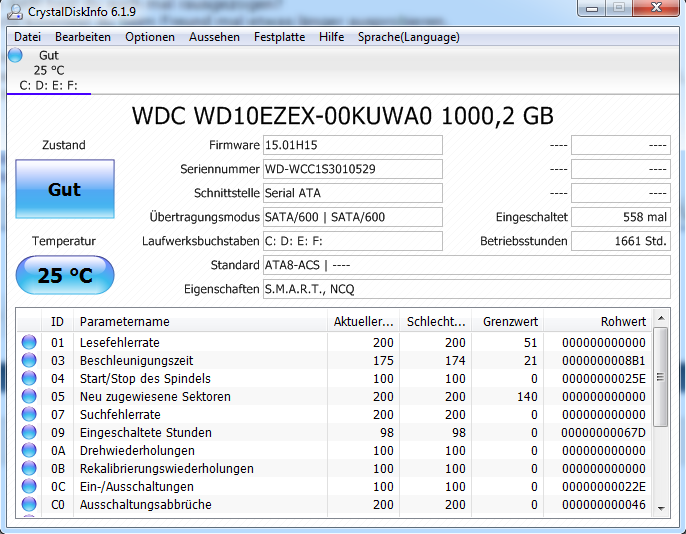Select the Drehwiederholungen parameter name

[x=137, y=450]
